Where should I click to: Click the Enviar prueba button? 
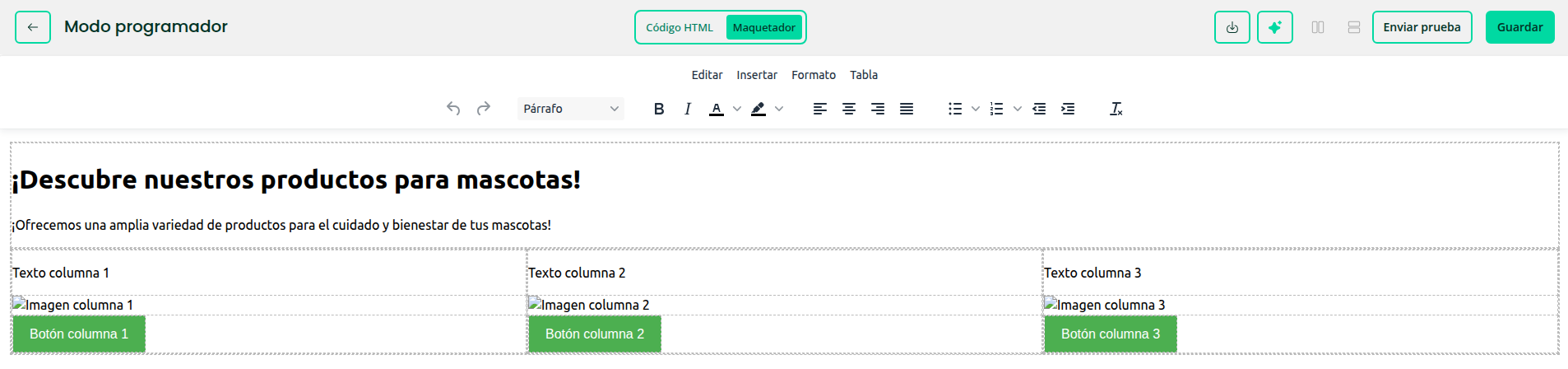click(1422, 27)
